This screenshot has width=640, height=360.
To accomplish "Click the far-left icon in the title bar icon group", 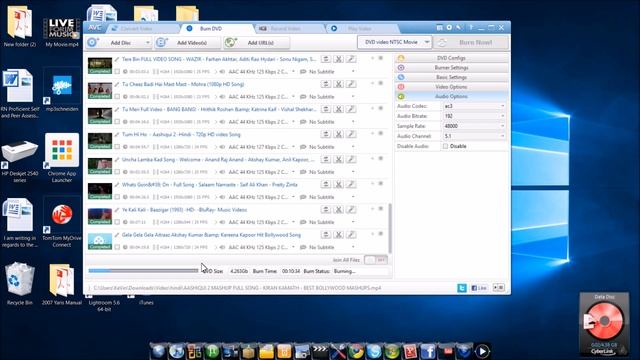I will tap(439, 27).
